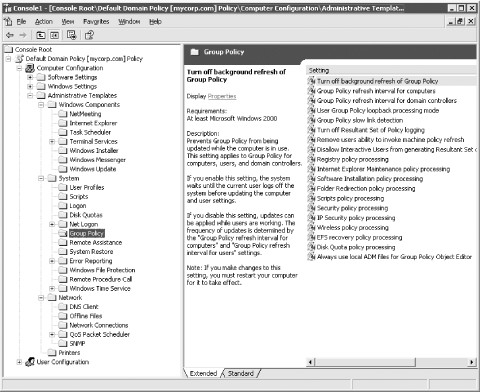Click the Task Scheduler folder icon
This screenshot has height=392, width=481.
point(63,132)
